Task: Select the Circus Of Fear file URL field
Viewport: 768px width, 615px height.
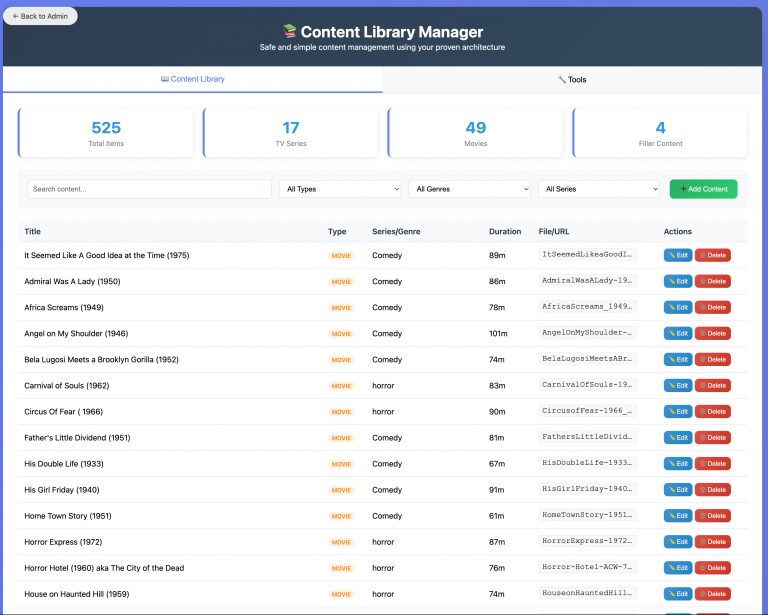Action: [x=587, y=411]
